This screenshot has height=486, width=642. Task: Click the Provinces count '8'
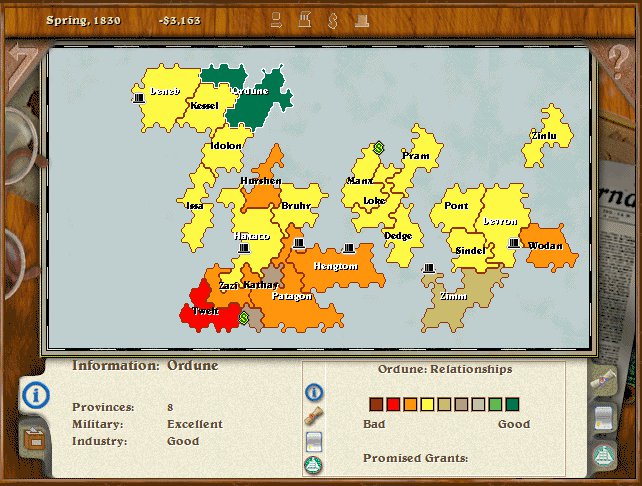170,407
